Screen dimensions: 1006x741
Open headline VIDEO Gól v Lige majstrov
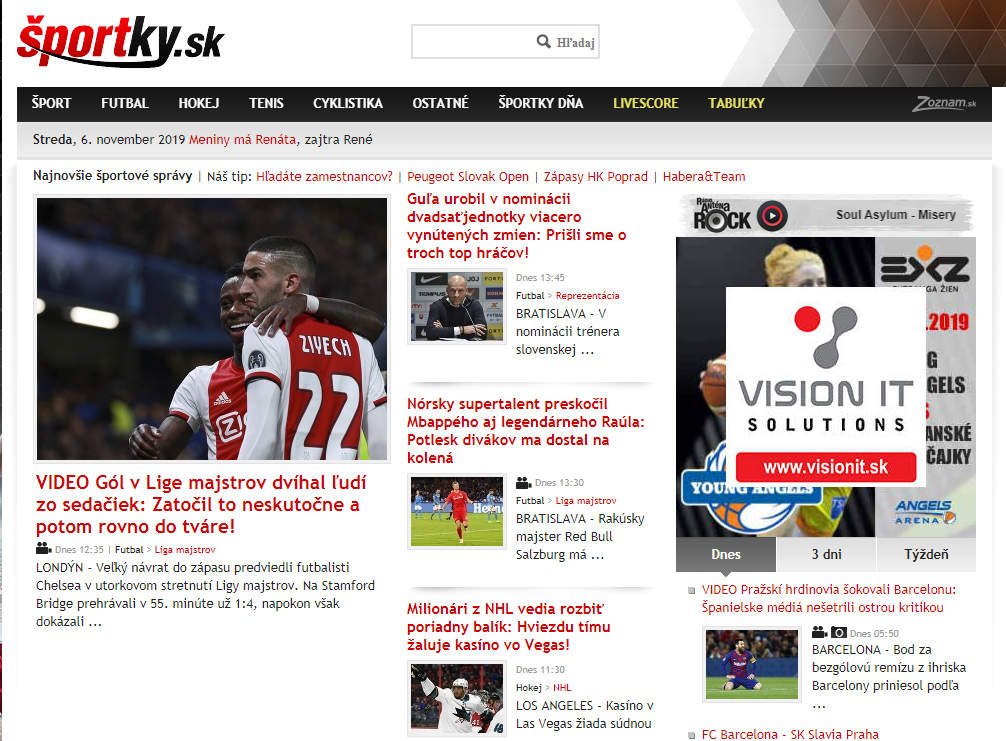click(201, 504)
